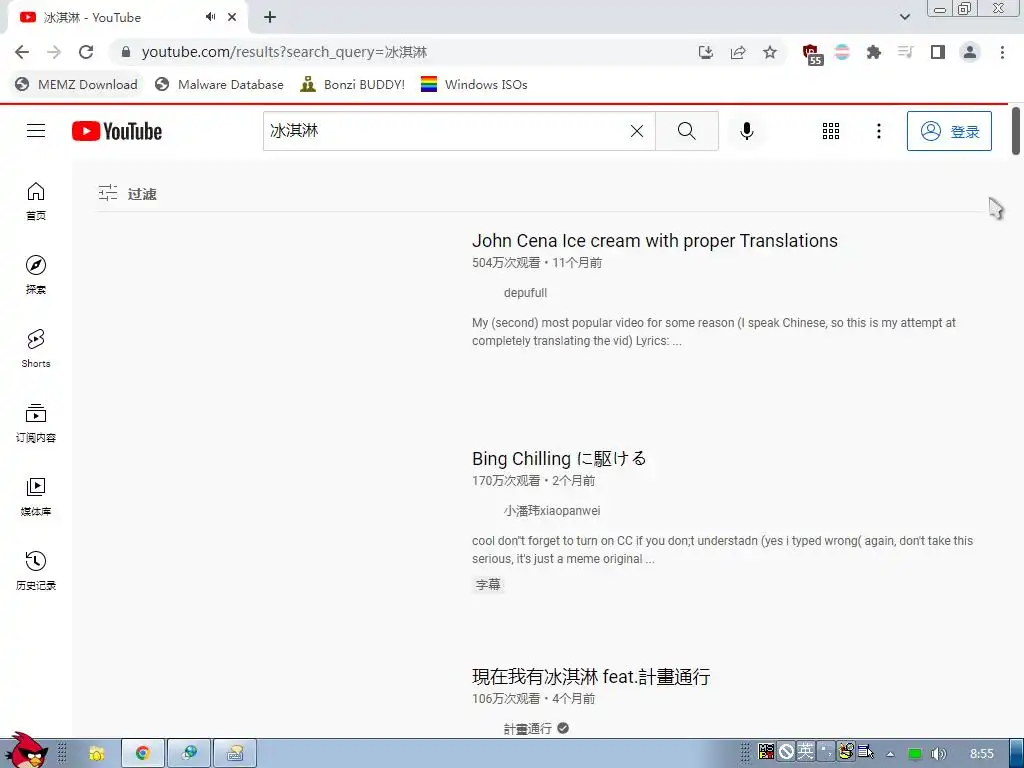Open 订阅内容 subscriptions in the sidebar

pos(36,423)
